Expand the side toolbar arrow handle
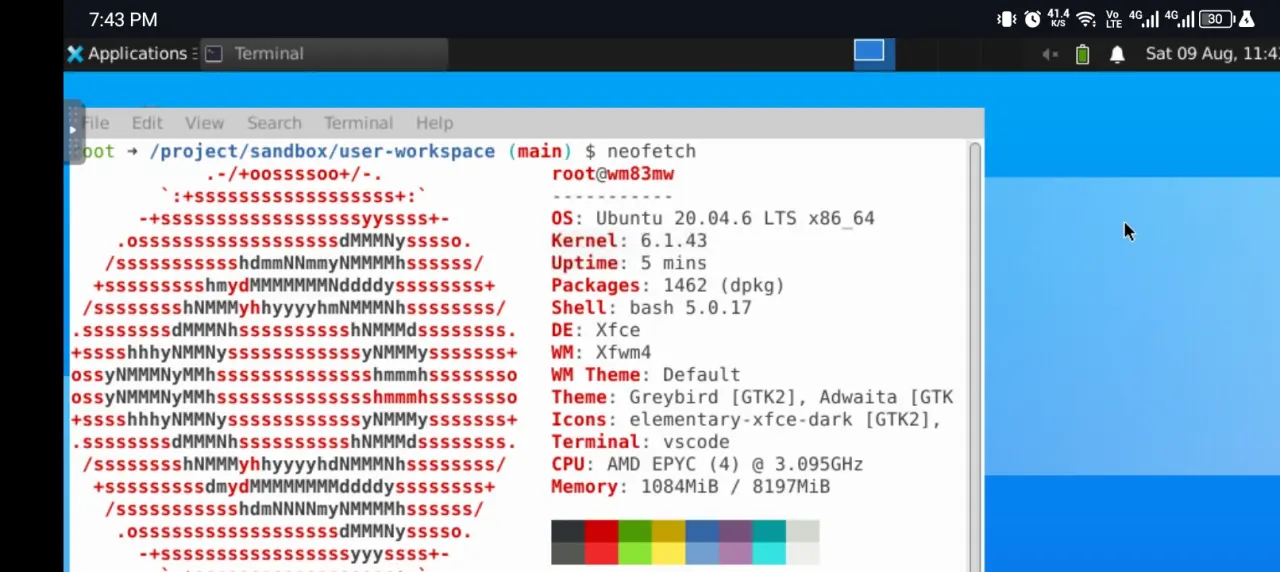 coord(73,130)
